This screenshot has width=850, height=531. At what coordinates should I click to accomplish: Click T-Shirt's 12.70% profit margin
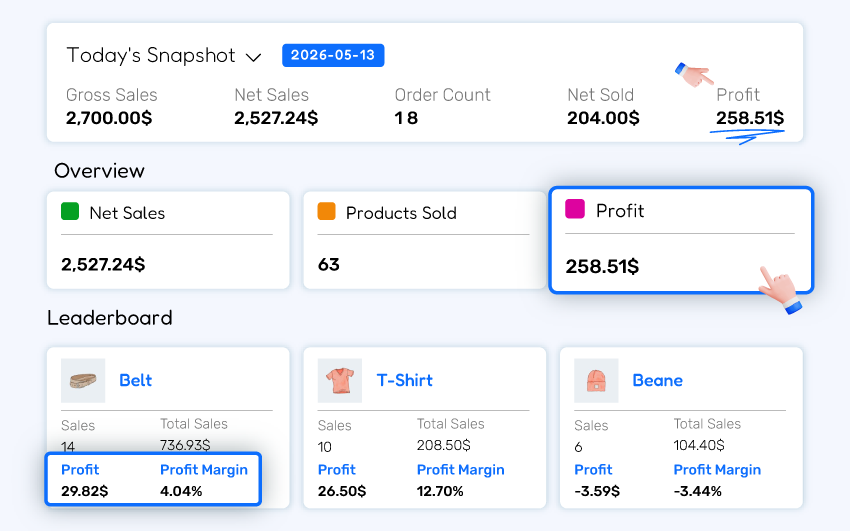coord(440,491)
